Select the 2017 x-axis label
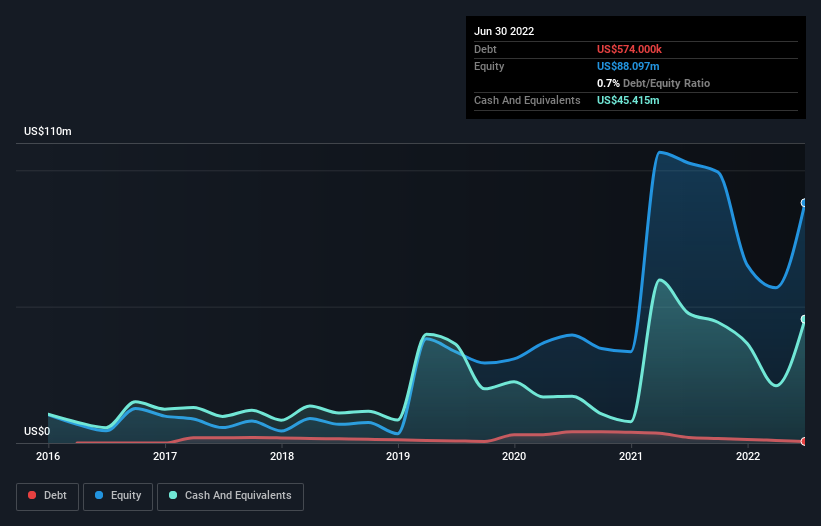The image size is (821, 526). coord(165,456)
